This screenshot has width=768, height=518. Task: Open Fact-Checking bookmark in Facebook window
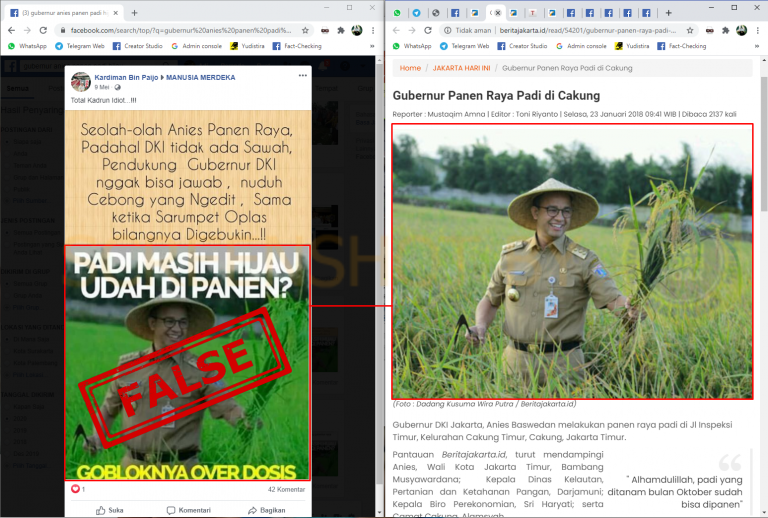pos(297,46)
